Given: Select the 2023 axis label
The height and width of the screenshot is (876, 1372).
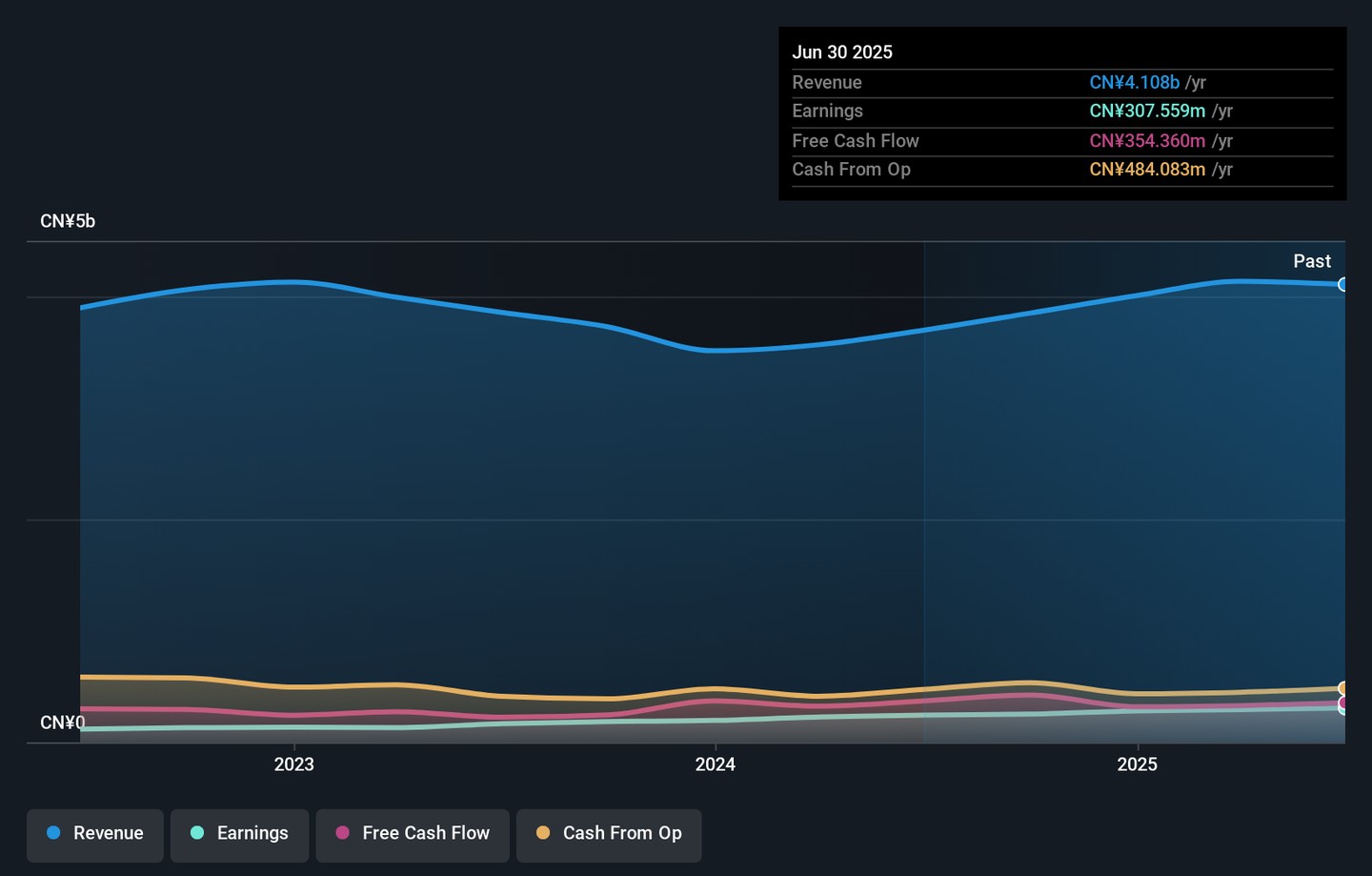Looking at the screenshot, I should coord(293,764).
